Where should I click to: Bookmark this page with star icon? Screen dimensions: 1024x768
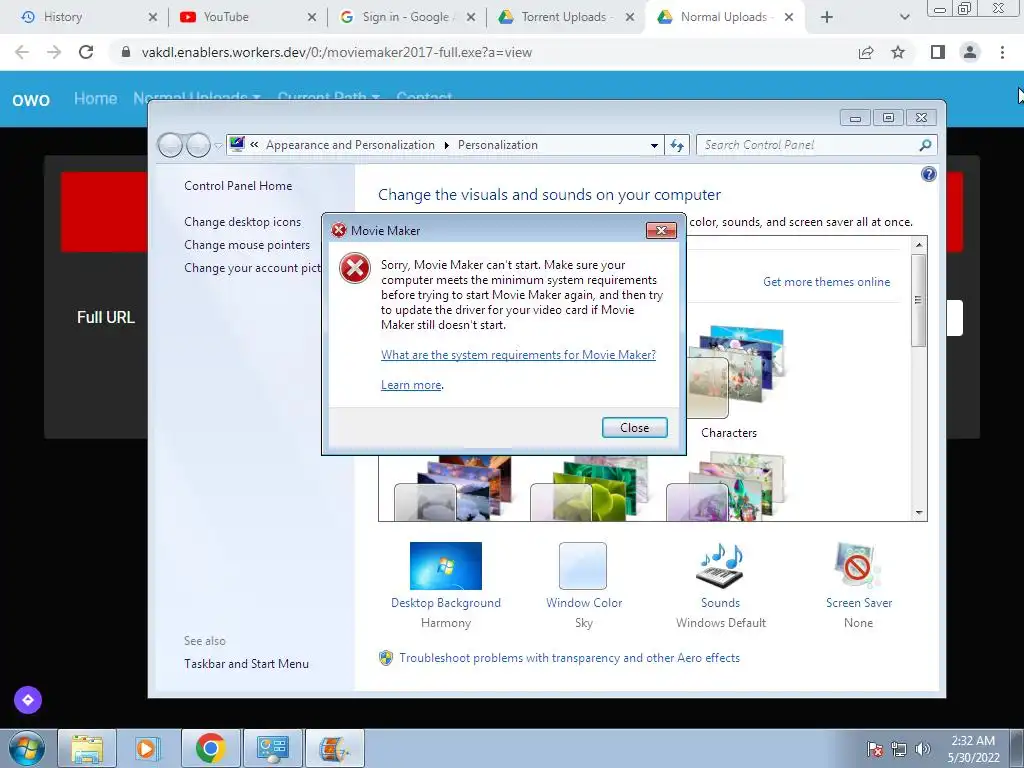[x=898, y=52]
